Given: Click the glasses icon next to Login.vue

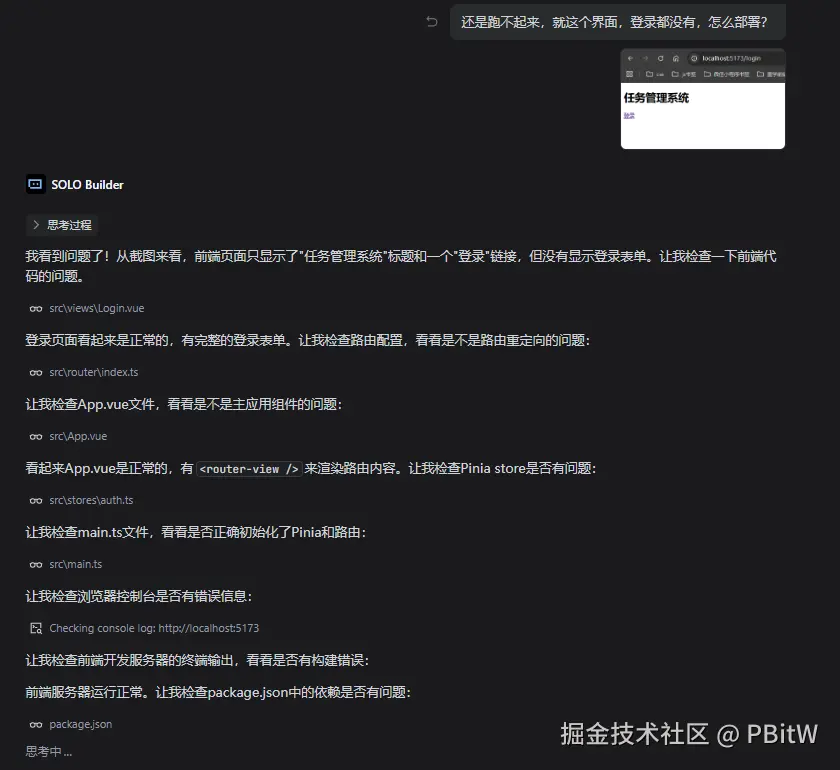Looking at the screenshot, I should pos(36,309).
